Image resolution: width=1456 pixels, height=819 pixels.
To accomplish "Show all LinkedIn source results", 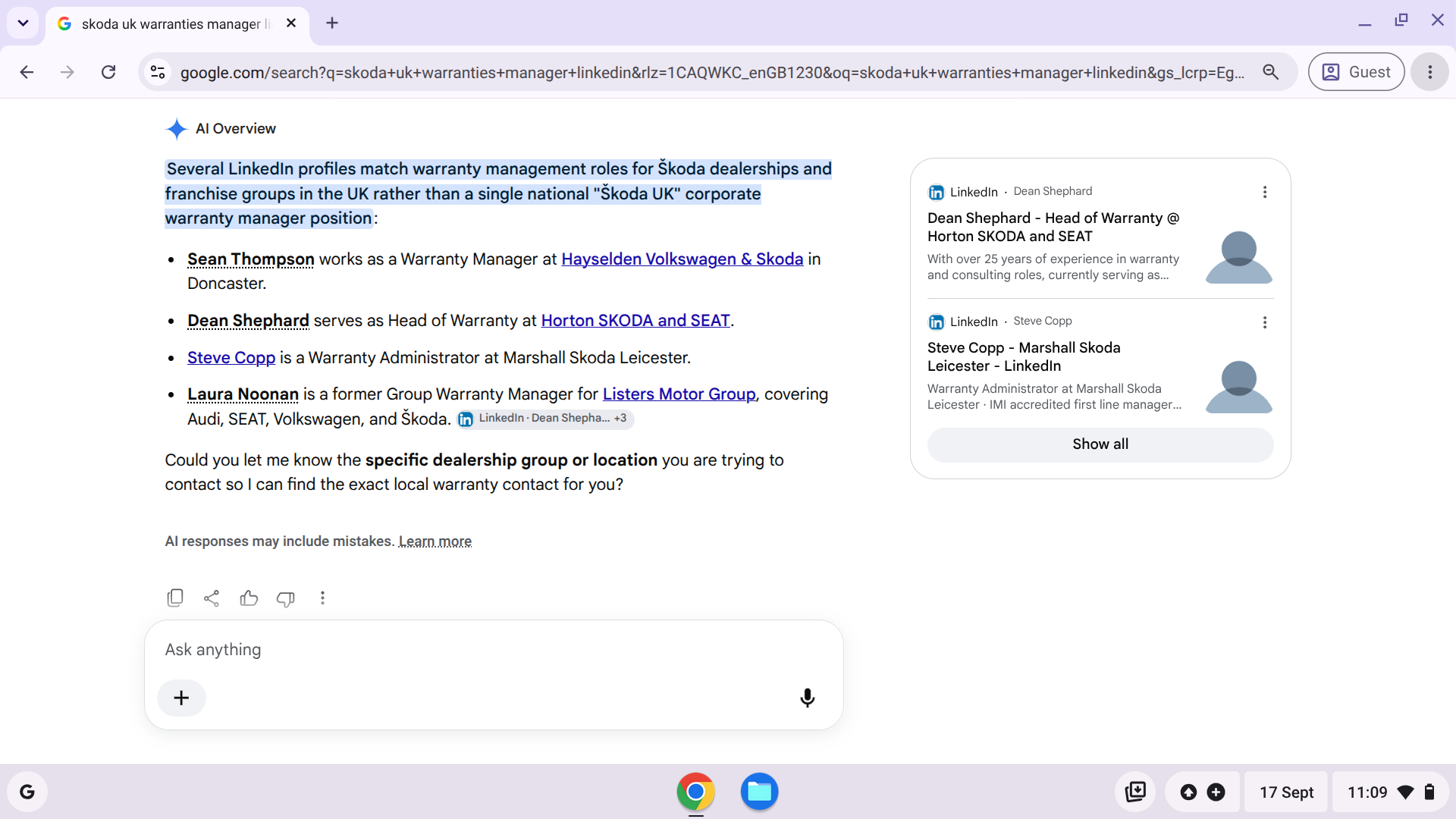I will click(1100, 444).
